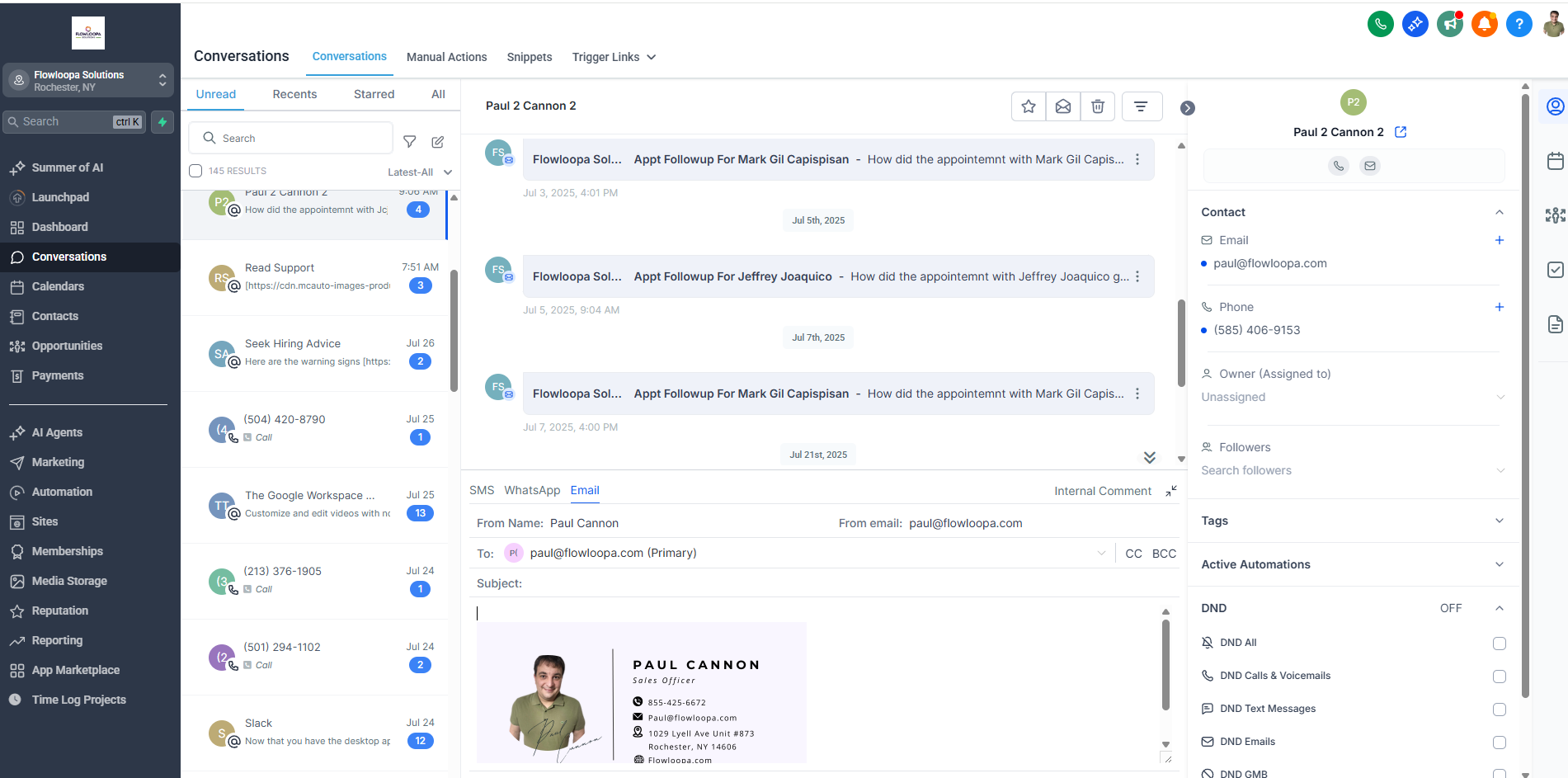Open contact profile in new tab icon

point(1401,132)
